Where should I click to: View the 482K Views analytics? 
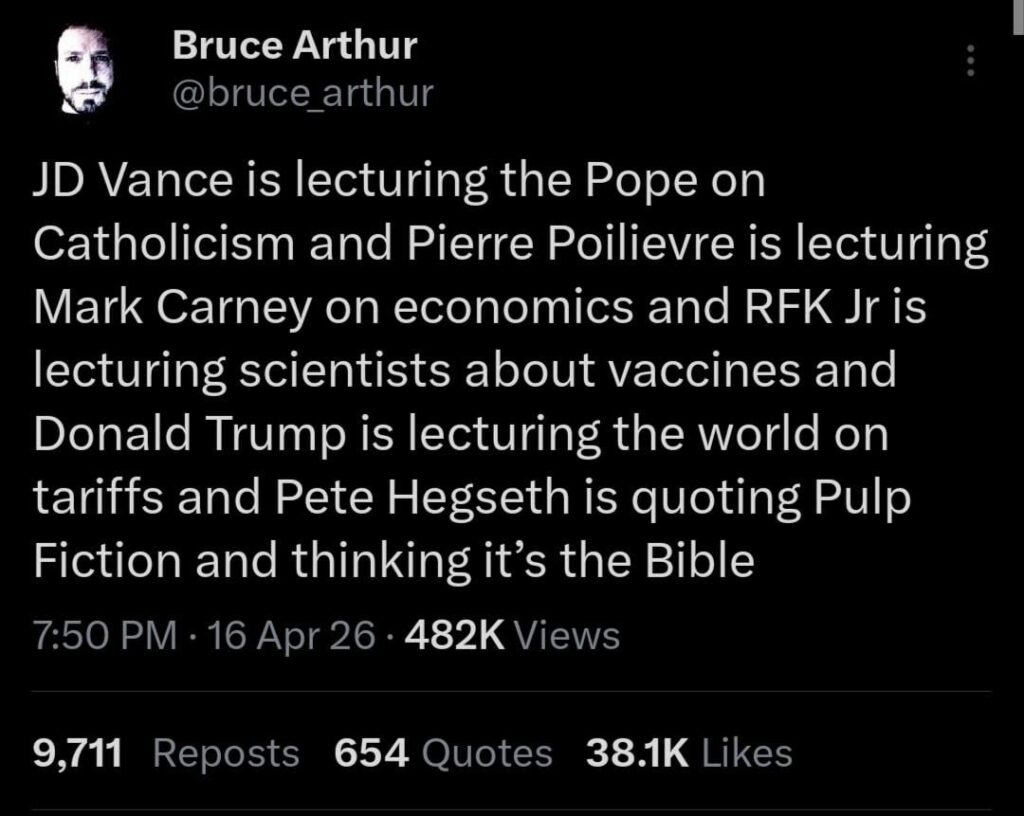click(x=508, y=635)
